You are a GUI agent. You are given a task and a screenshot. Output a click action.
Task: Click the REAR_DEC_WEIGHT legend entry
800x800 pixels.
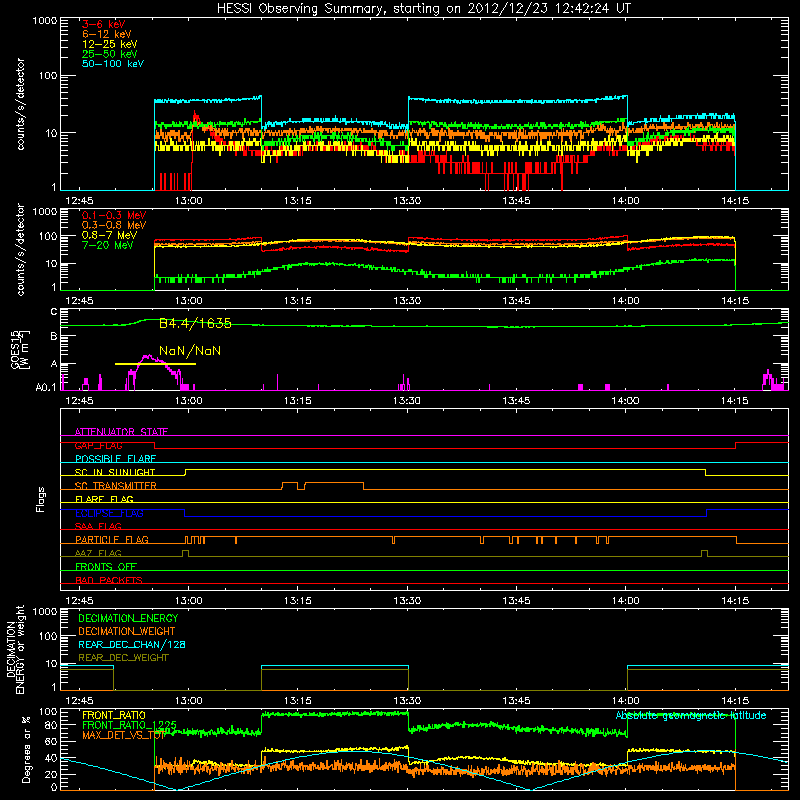tap(123, 658)
